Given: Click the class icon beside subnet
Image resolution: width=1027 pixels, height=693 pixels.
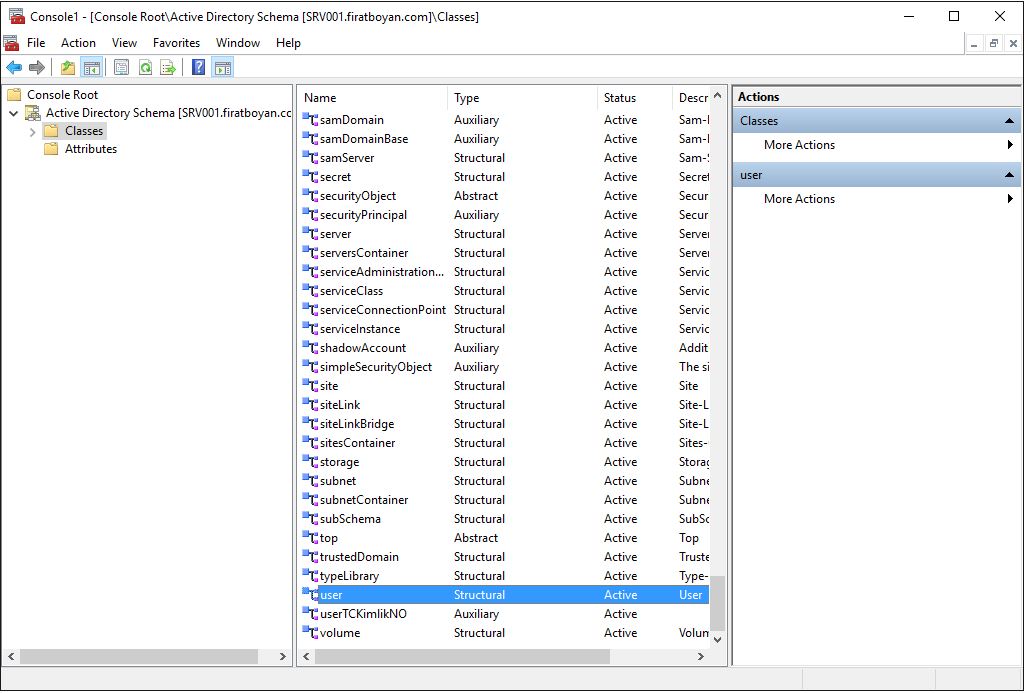Looking at the screenshot, I should (310, 480).
